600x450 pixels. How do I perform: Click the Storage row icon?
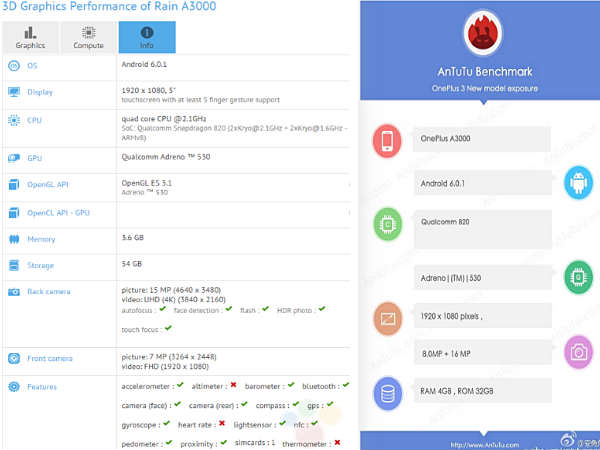(14, 265)
